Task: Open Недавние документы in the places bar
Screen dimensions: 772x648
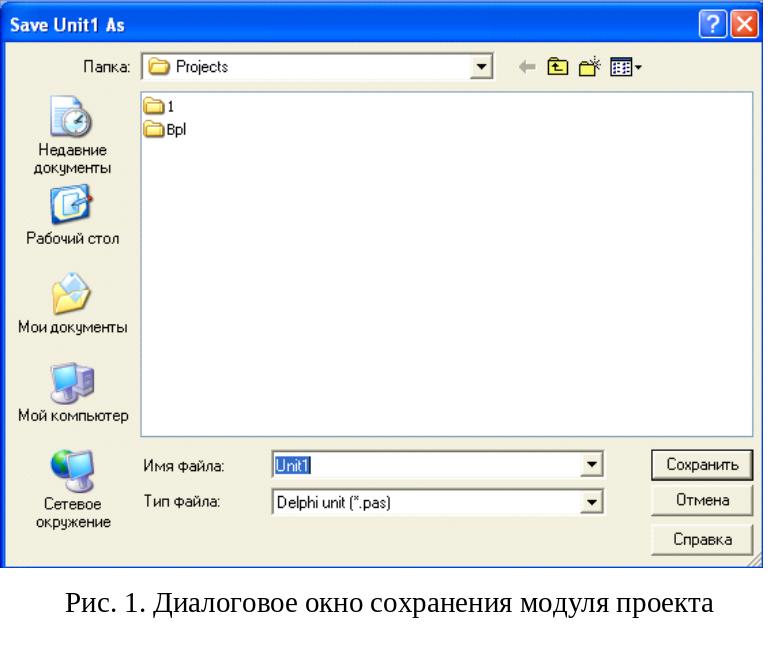Action: 72,135
